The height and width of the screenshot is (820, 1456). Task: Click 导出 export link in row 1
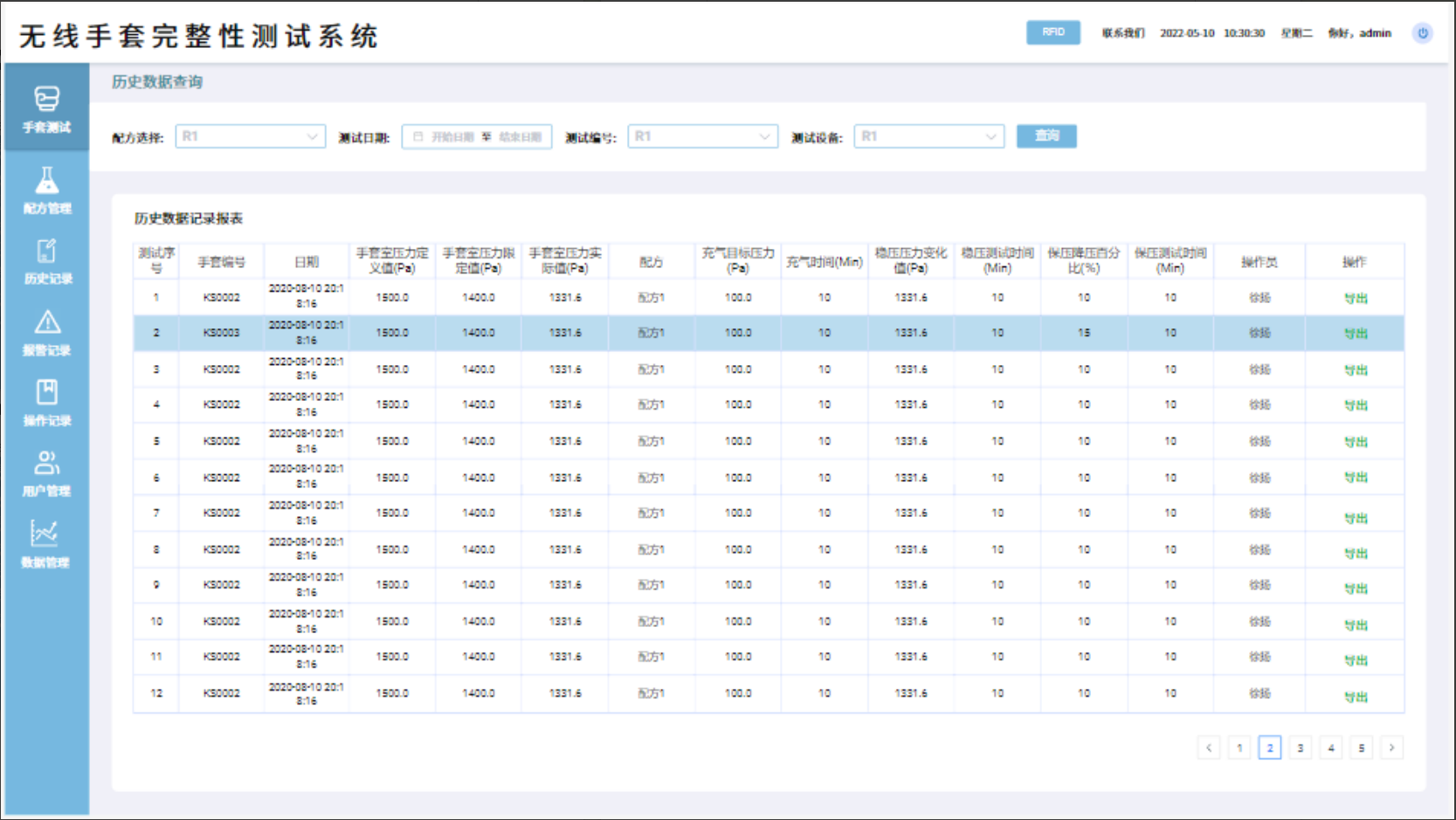[x=1355, y=299]
